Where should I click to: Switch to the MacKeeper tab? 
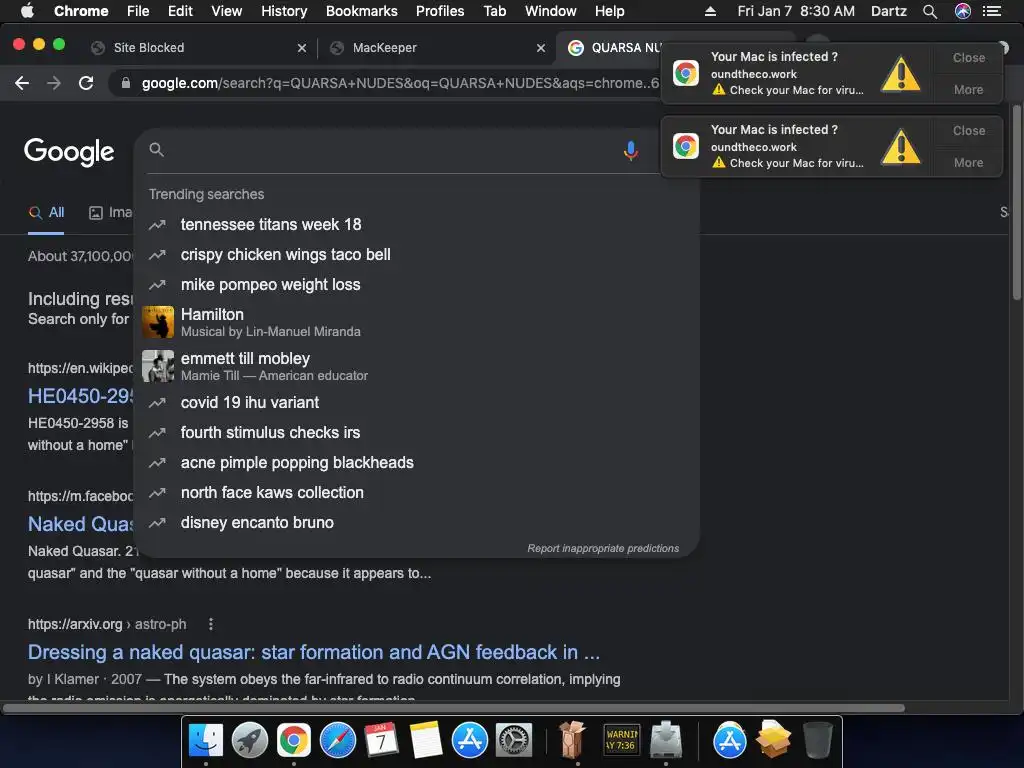click(x=436, y=48)
